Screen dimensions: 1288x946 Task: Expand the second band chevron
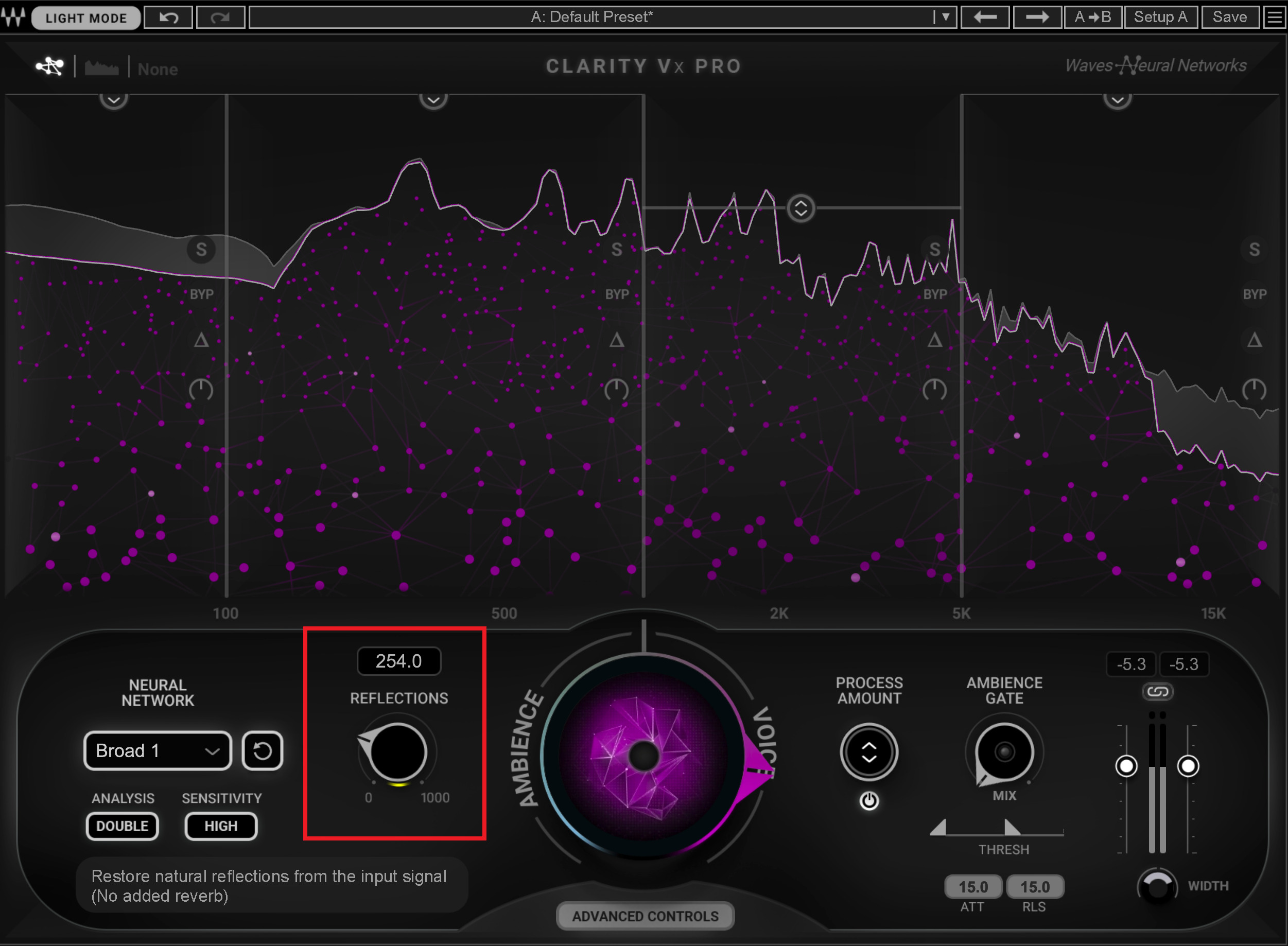click(433, 100)
